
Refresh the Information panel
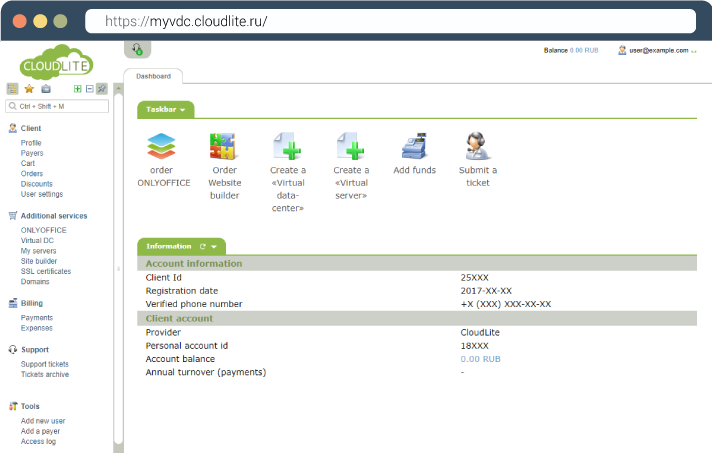203,246
